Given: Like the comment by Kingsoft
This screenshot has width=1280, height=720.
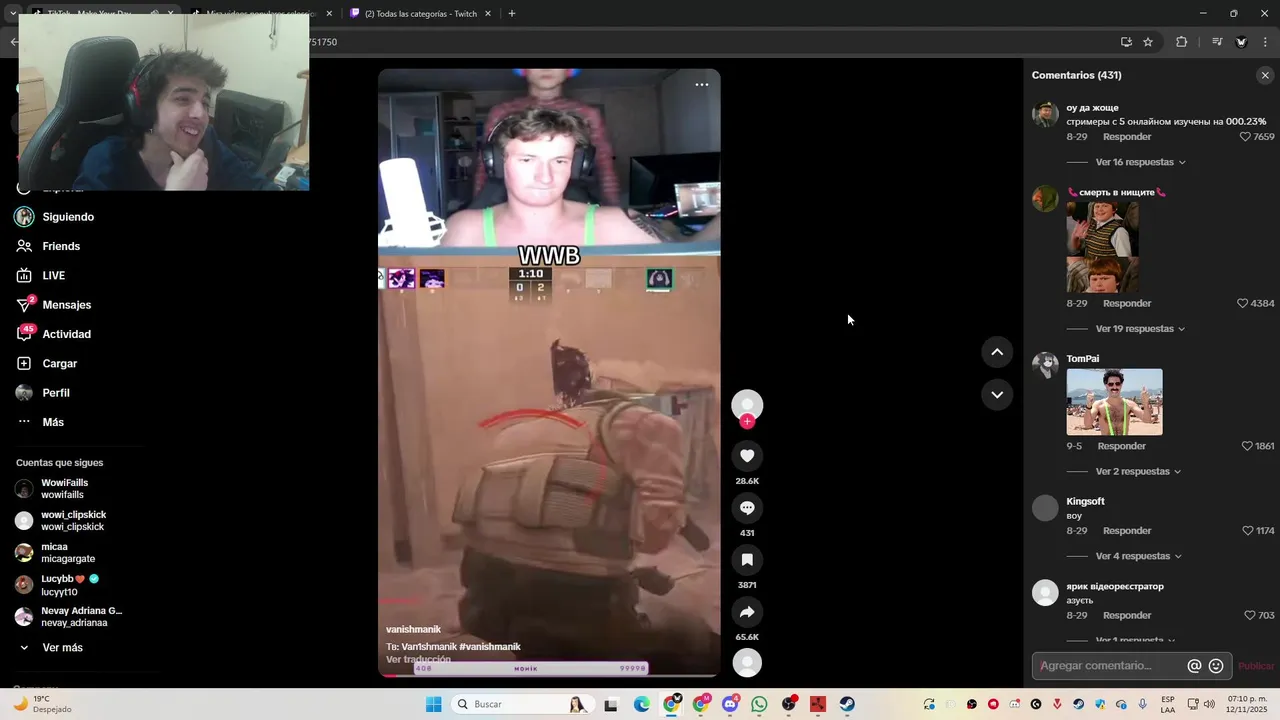Looking at the screenshot, I should click(x=1247, y=531).
